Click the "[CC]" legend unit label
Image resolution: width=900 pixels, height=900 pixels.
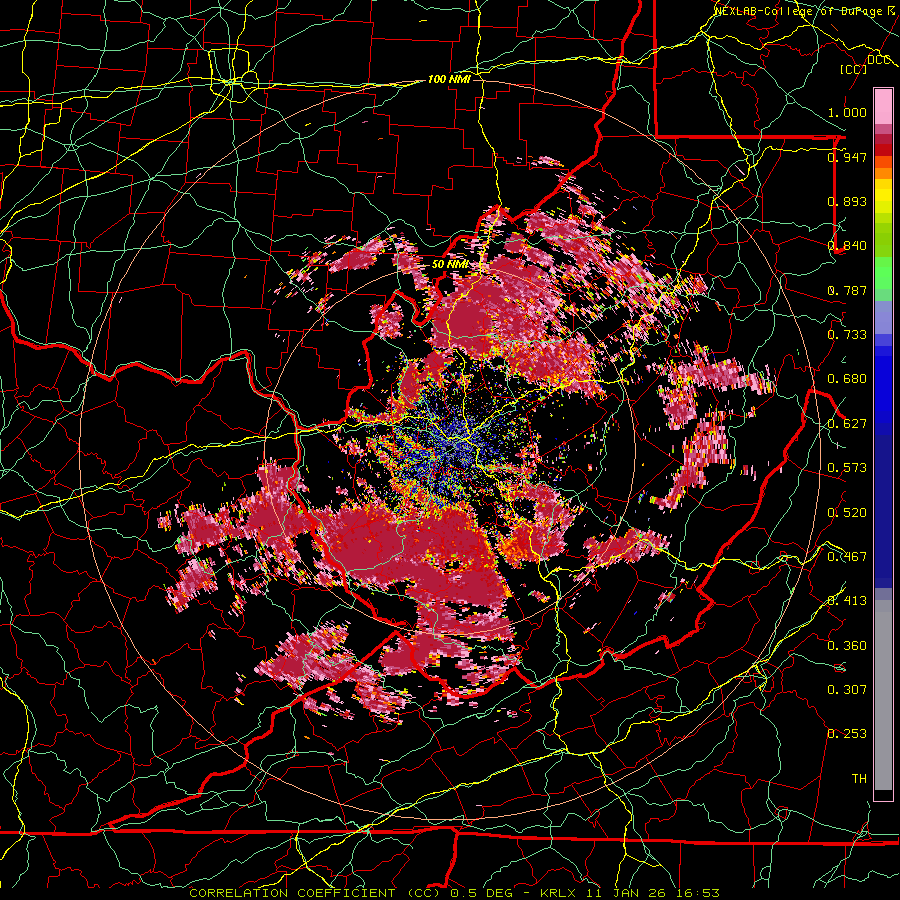[854, 69]
